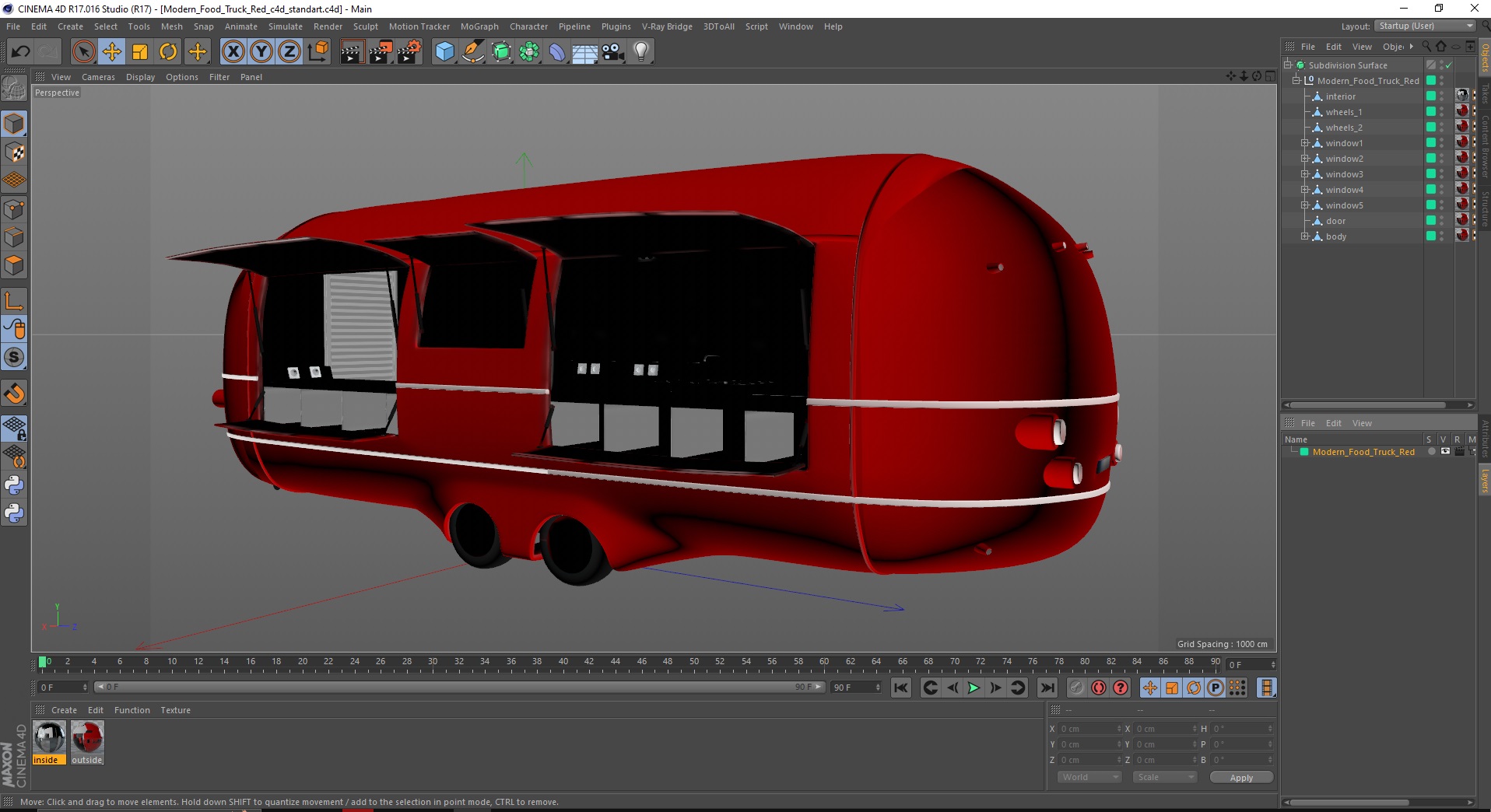This screenshot has height=812, width=1491.
Task: Click frame 40 on the timeline
Action: pos(563,663)
